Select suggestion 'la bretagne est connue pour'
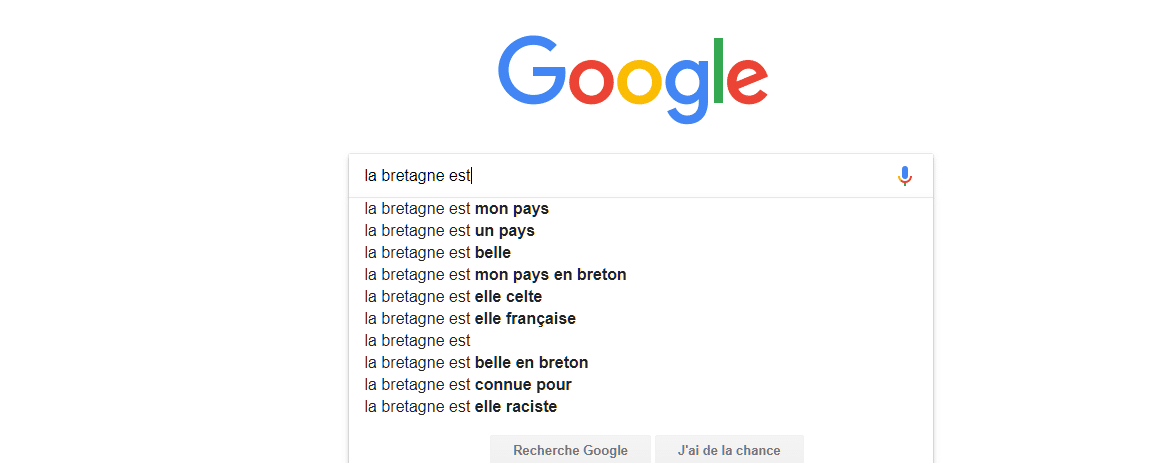The width and height of the screenshot is (1165, 463). click(640, 385)
